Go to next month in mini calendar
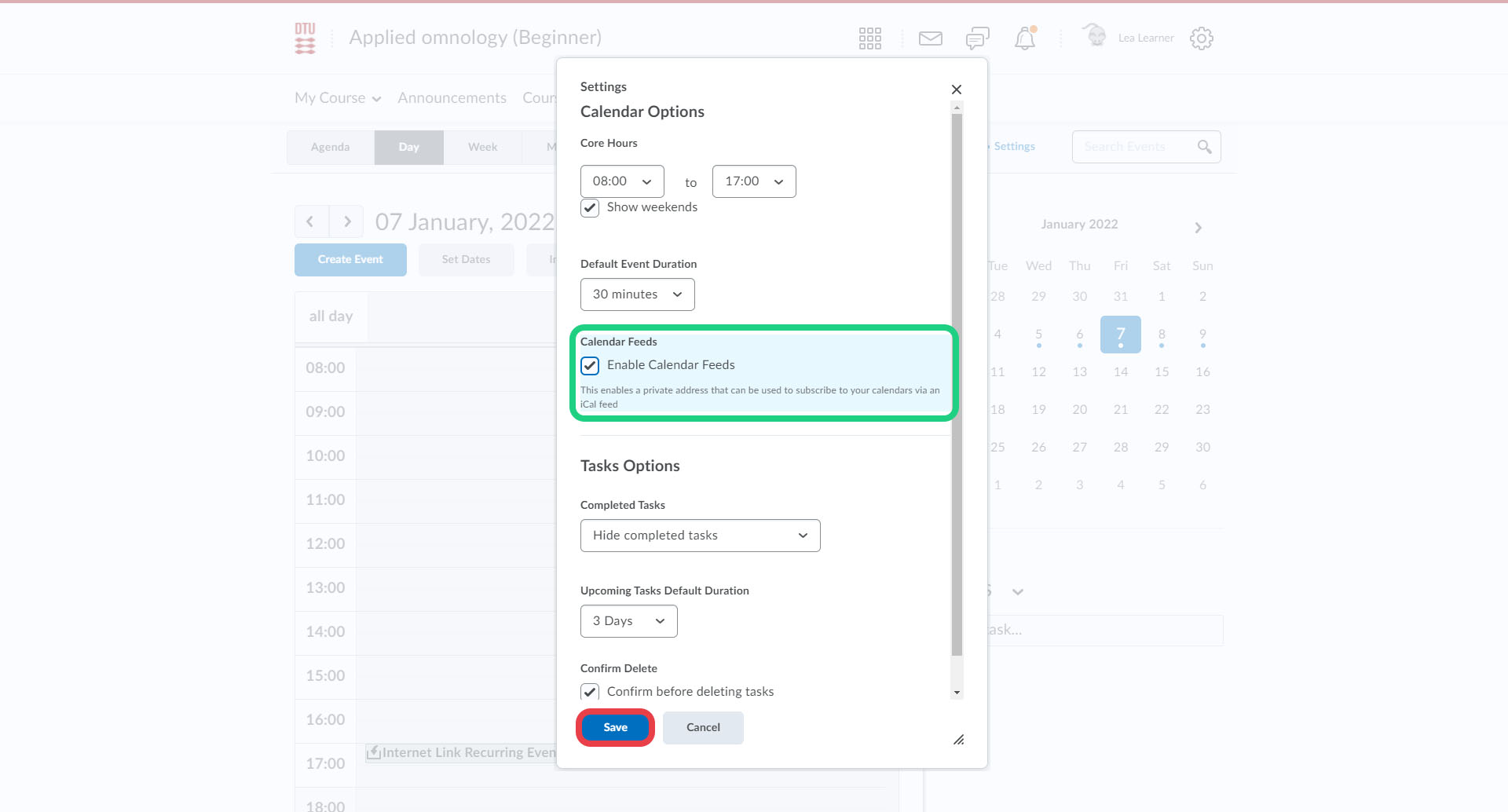 (x=1198, y=228)
